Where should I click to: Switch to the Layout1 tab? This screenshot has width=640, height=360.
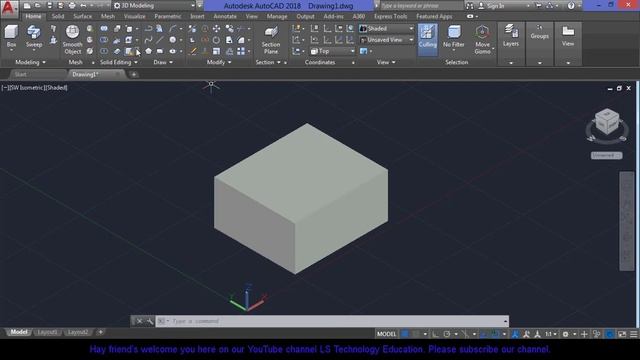[x=47, y=332]
